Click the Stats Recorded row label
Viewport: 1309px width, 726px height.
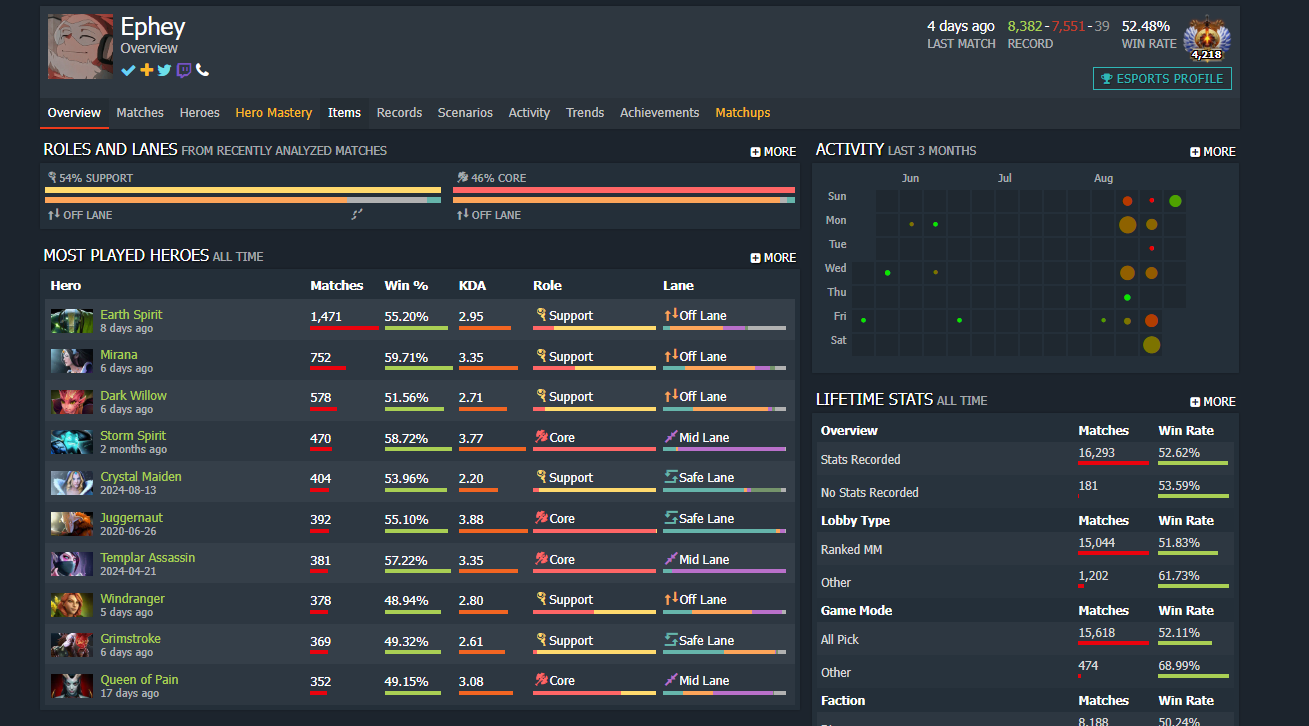click(860, 460)
